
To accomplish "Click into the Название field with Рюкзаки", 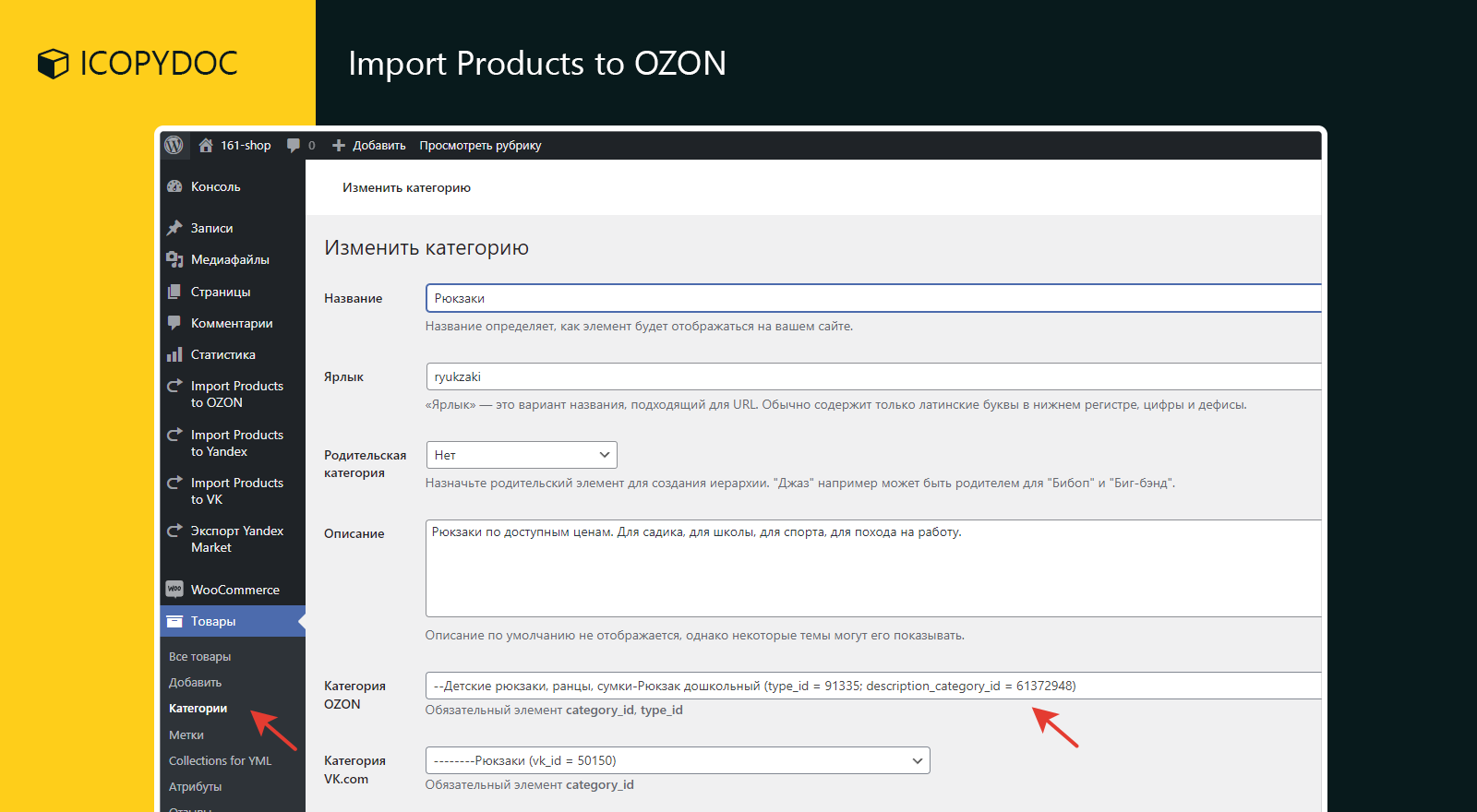I will pyautogui.click(x=873, y=298).
